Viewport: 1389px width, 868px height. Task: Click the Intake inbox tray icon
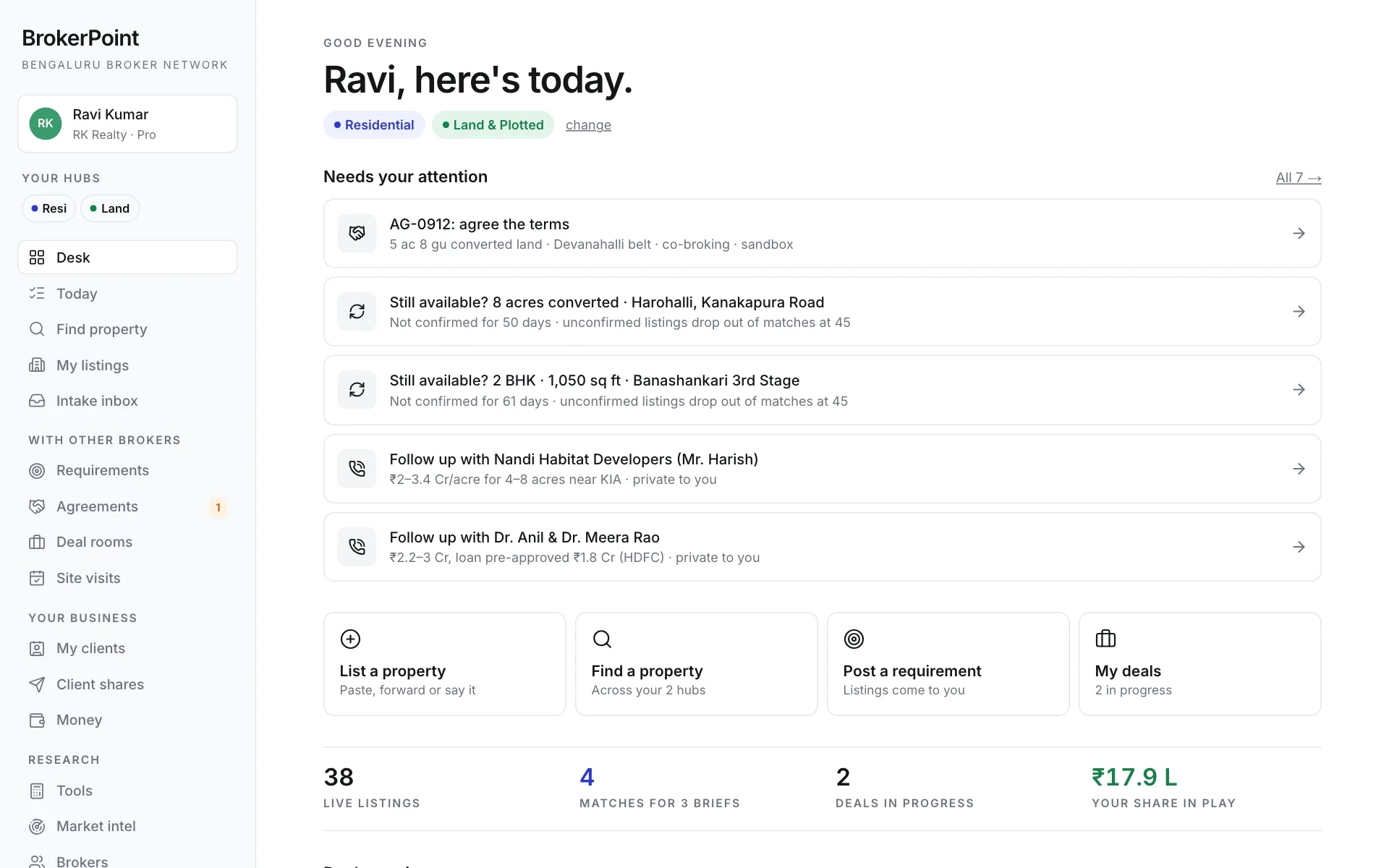tap(37, 401)
